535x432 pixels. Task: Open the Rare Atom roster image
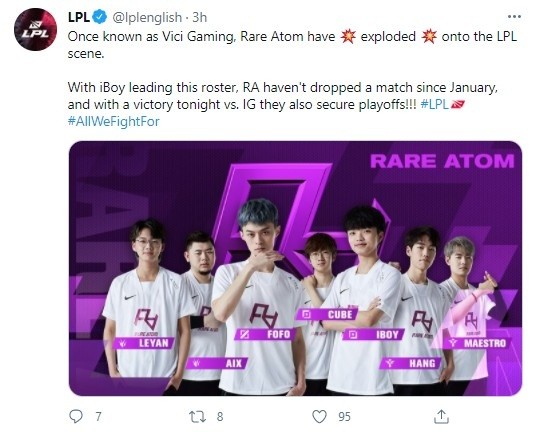(295, 268)
